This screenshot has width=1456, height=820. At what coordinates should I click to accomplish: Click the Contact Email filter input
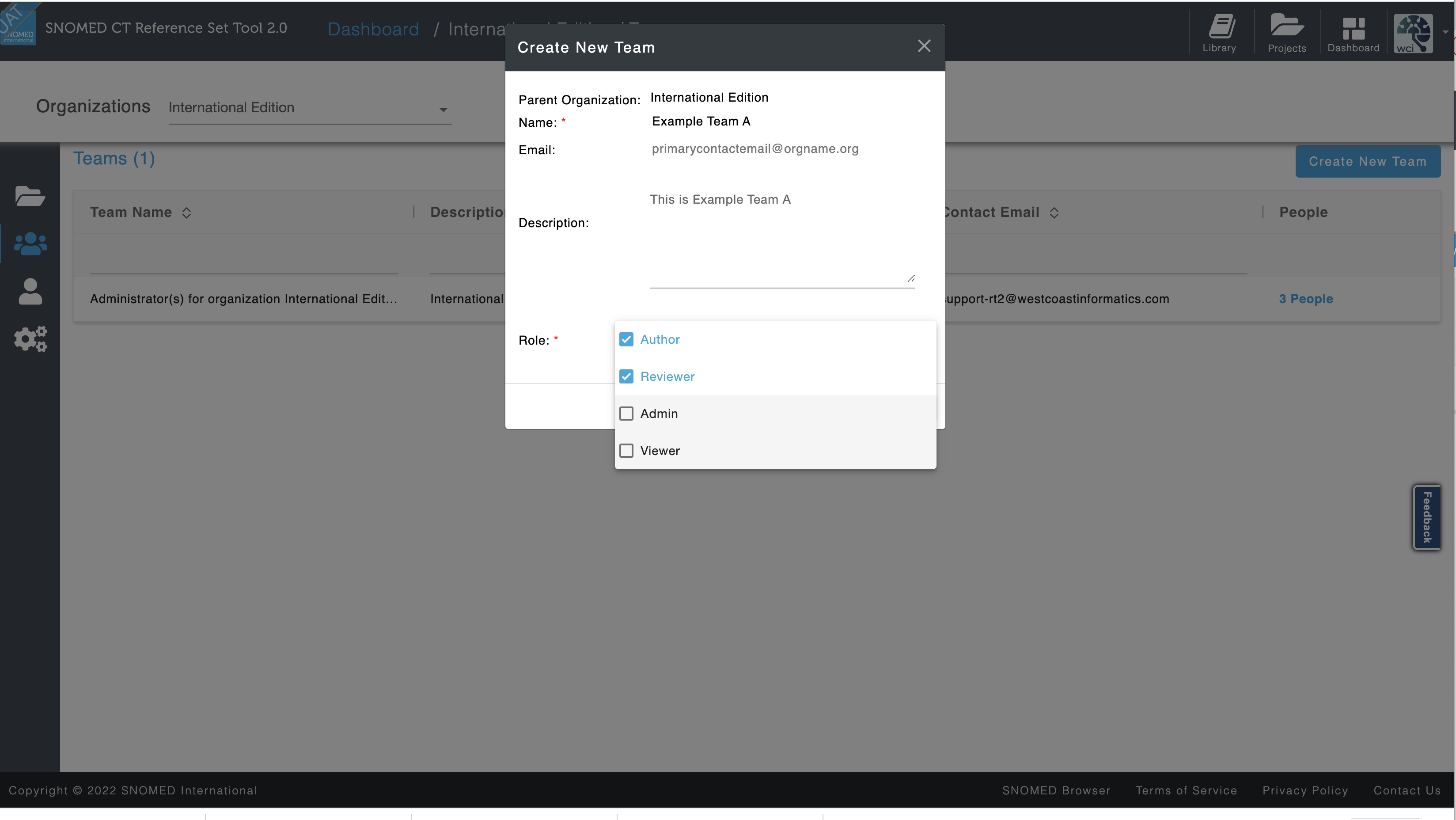coord(1096,261)
